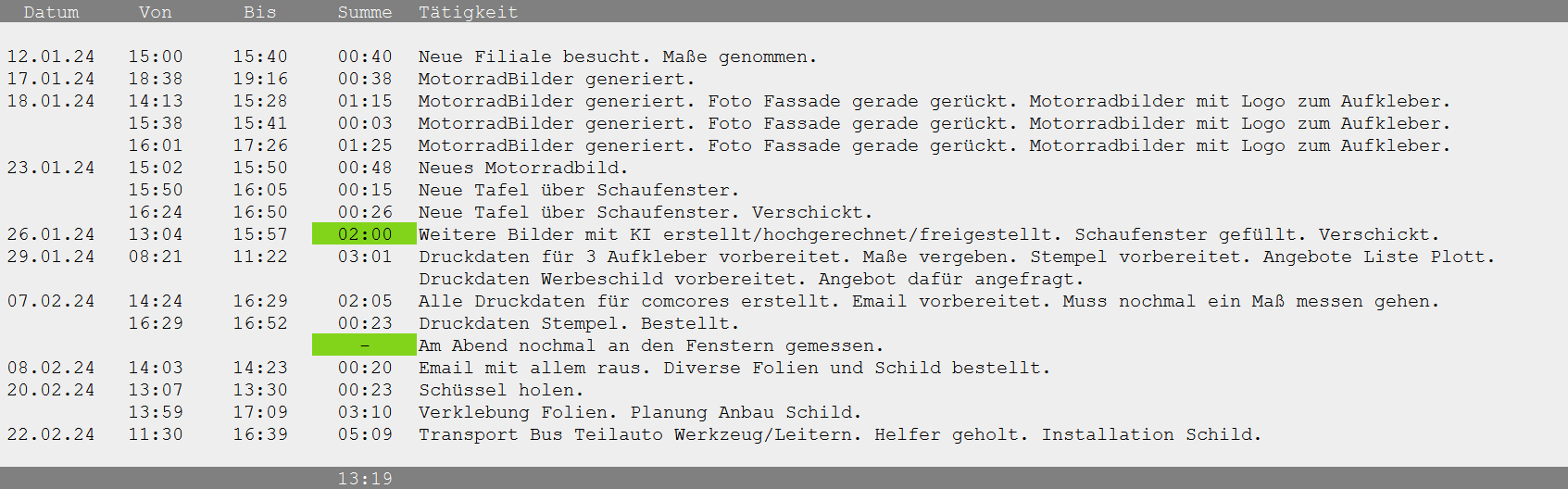
Task: Click the Summe column header
Action: (365, 12)
